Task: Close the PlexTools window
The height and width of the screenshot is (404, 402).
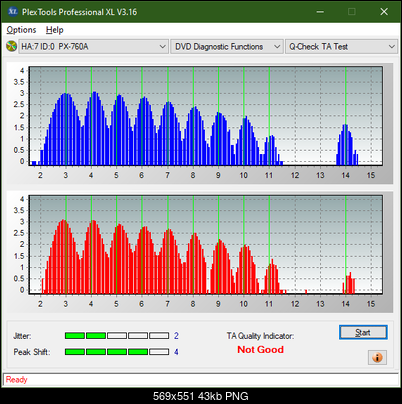Action: pos(384,12)
